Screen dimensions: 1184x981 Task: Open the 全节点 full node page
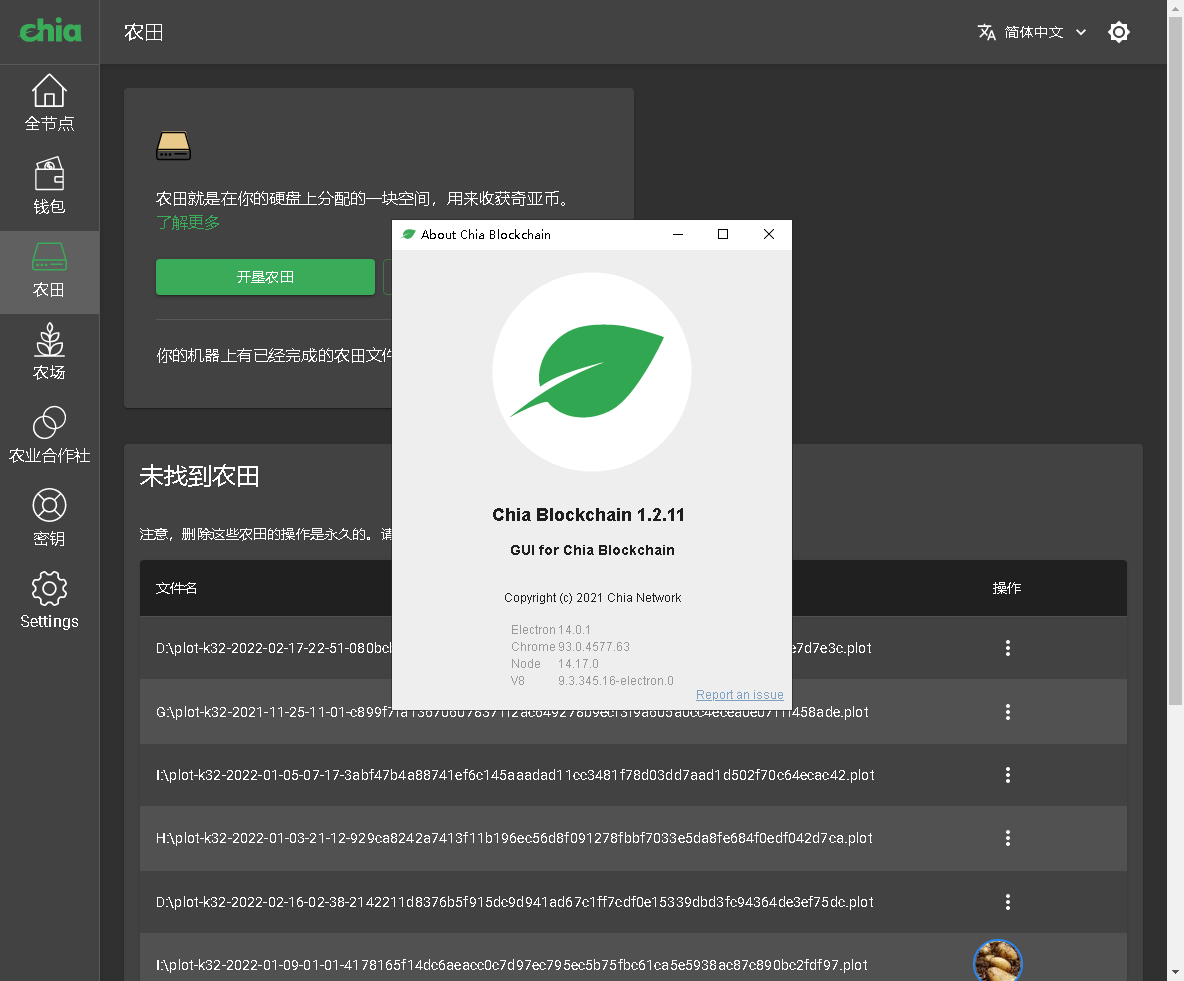49,103
